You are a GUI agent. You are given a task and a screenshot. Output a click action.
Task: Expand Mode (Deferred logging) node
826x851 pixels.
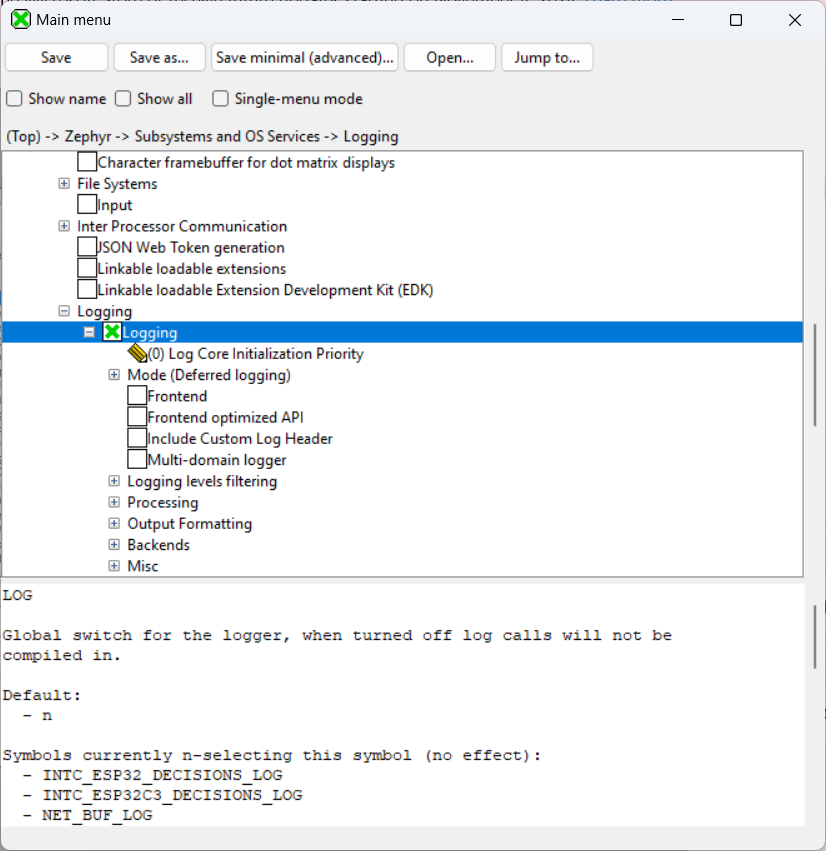click(x=114, y=374)
